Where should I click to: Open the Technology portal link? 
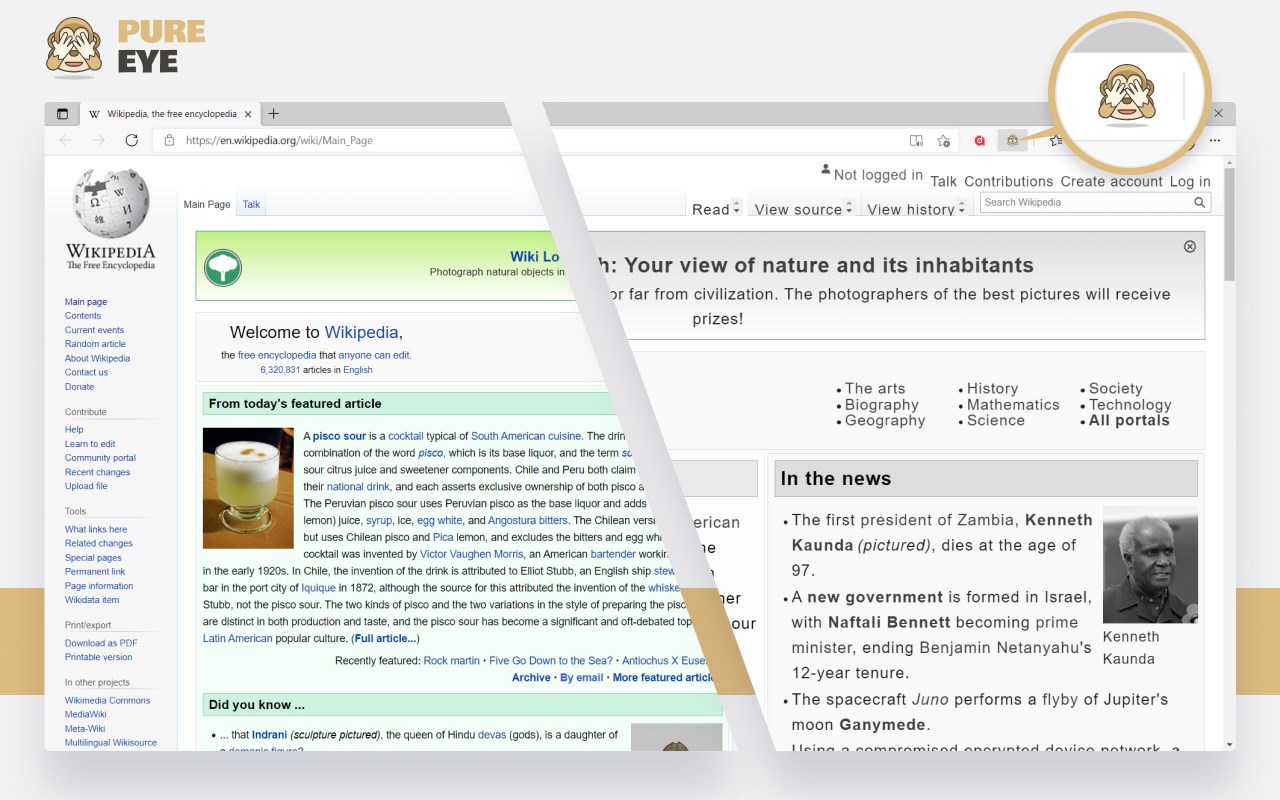tap(1130, 404)
